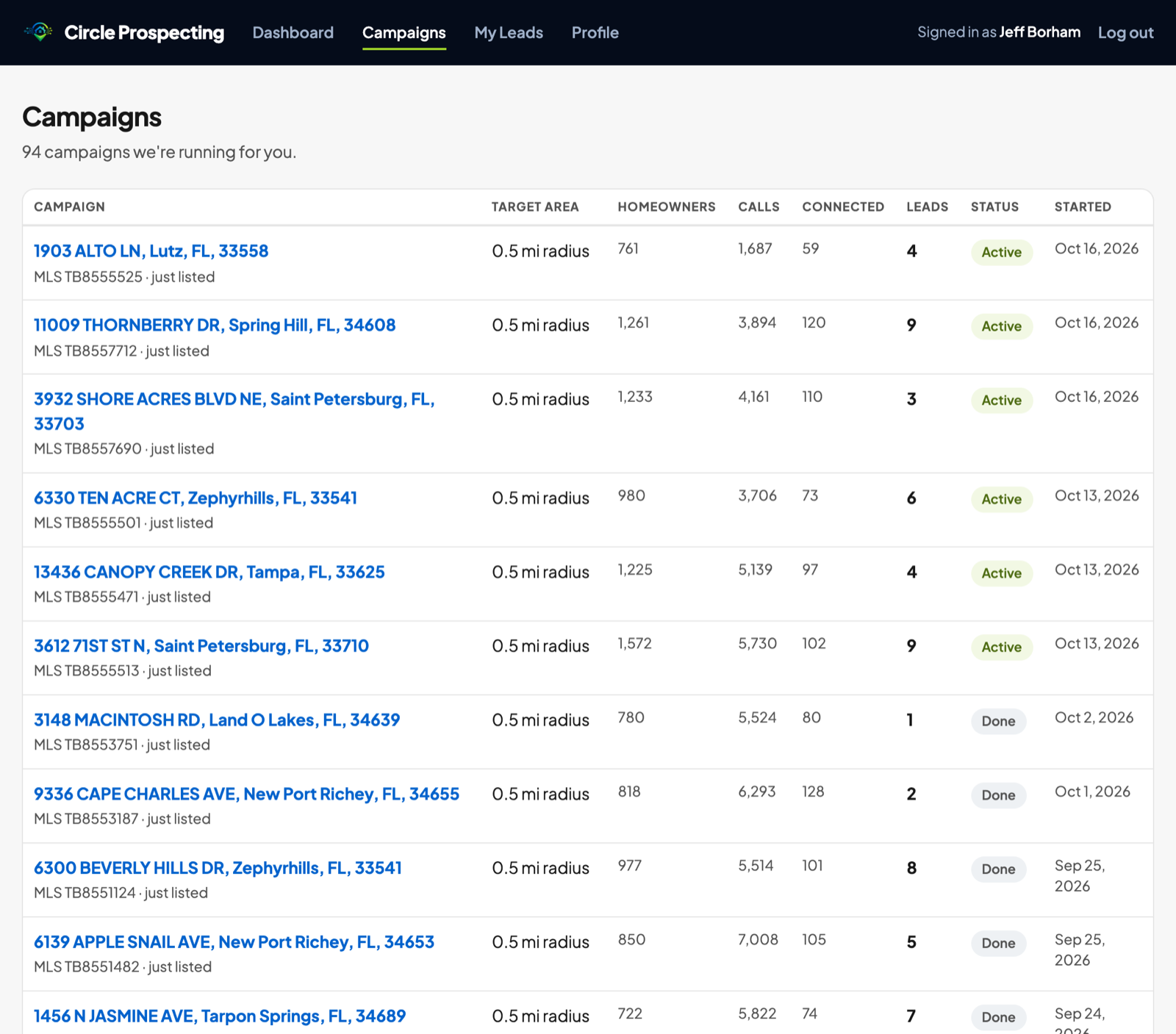Image resolution: width=1176 pixels, height=1034 pixels.
Task: Open the Dashboard page
Action: [x=293, y=32]
